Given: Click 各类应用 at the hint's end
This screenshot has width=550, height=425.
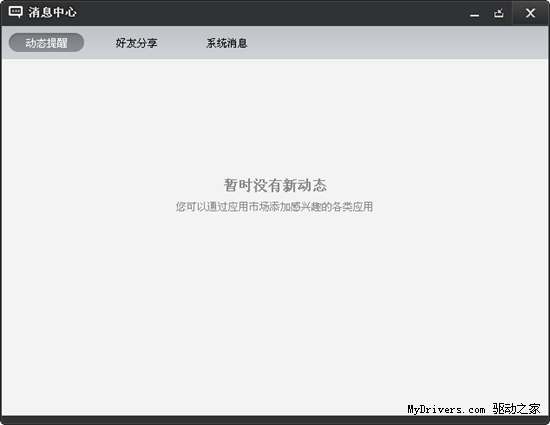Looking at the screenshot, I should (352, 207).
